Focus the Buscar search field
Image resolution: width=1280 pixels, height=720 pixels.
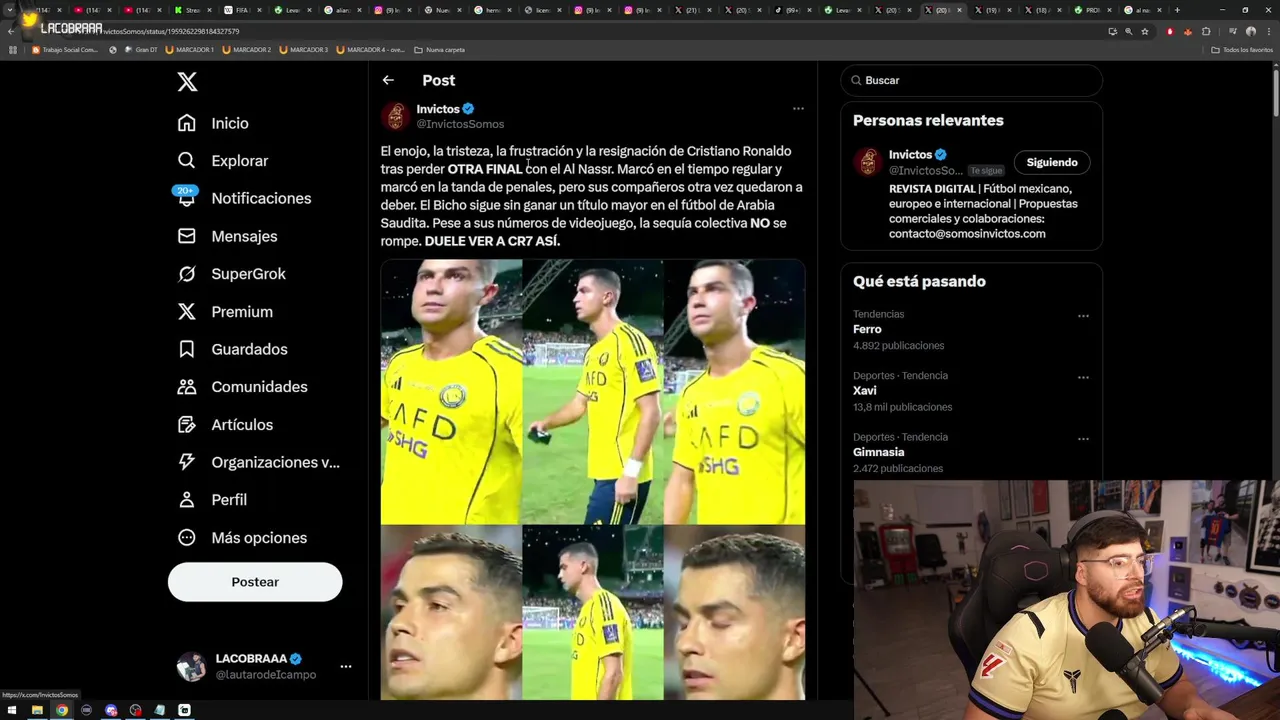click(x=972, y=80)
